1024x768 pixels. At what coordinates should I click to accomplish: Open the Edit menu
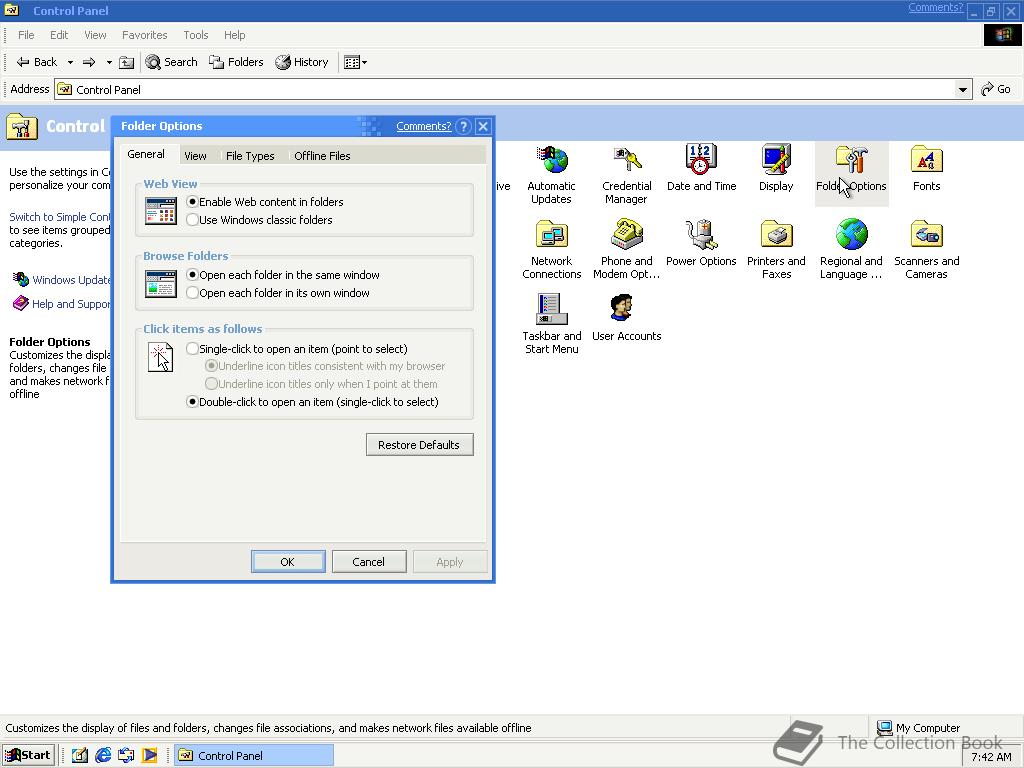[59, 35]
